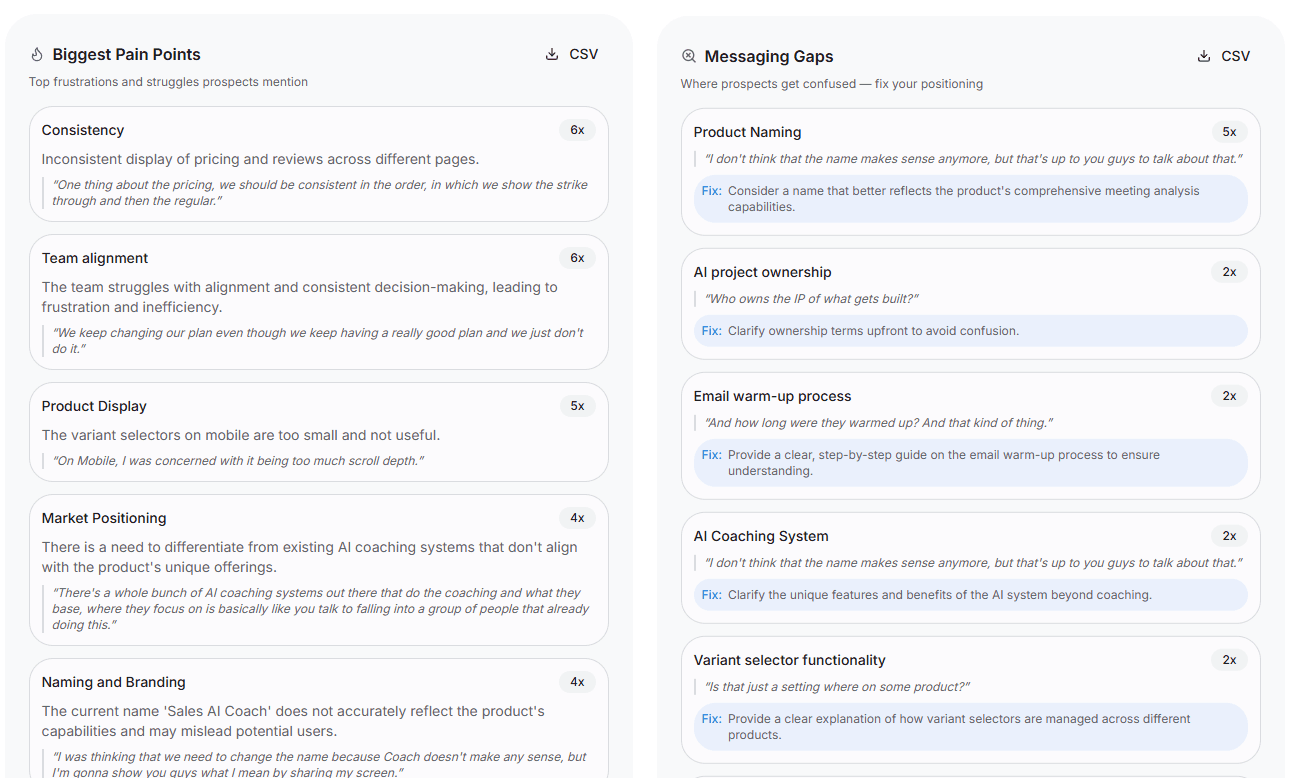1308x778 pixels.
Task: Click the download icon next to CSV on Messaging Gaps
Action: tap(1203, 56)
